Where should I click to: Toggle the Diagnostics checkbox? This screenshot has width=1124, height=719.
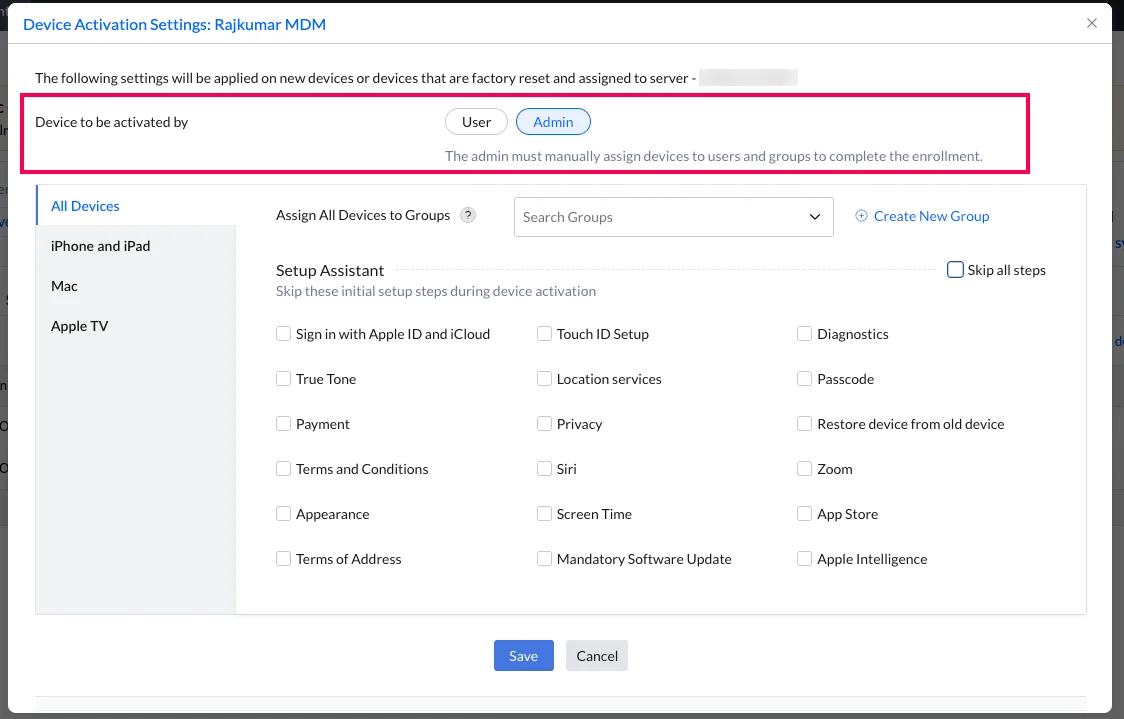point(804,334)
